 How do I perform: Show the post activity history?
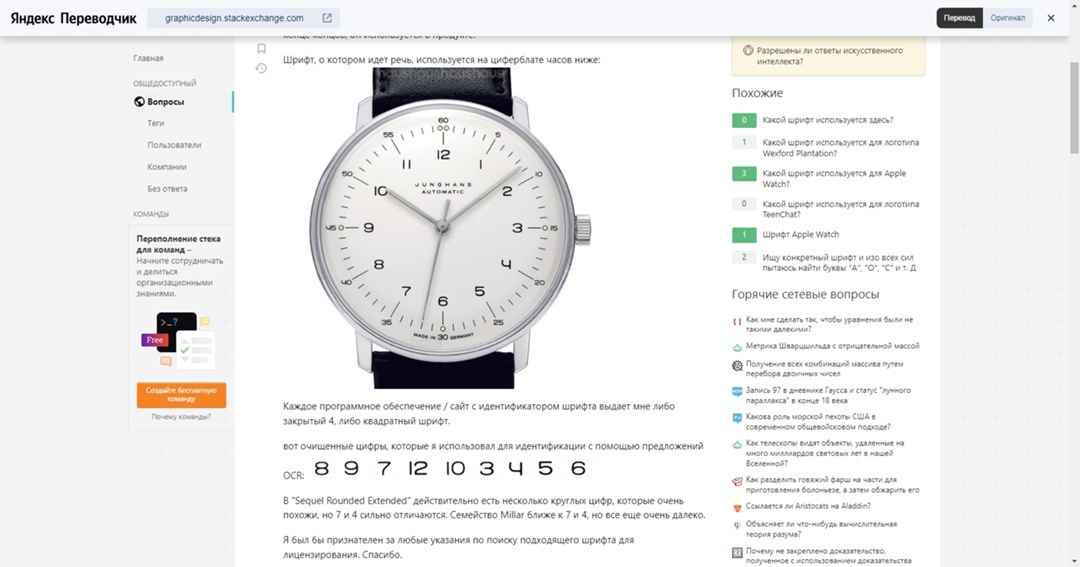(x=261, y=68)
